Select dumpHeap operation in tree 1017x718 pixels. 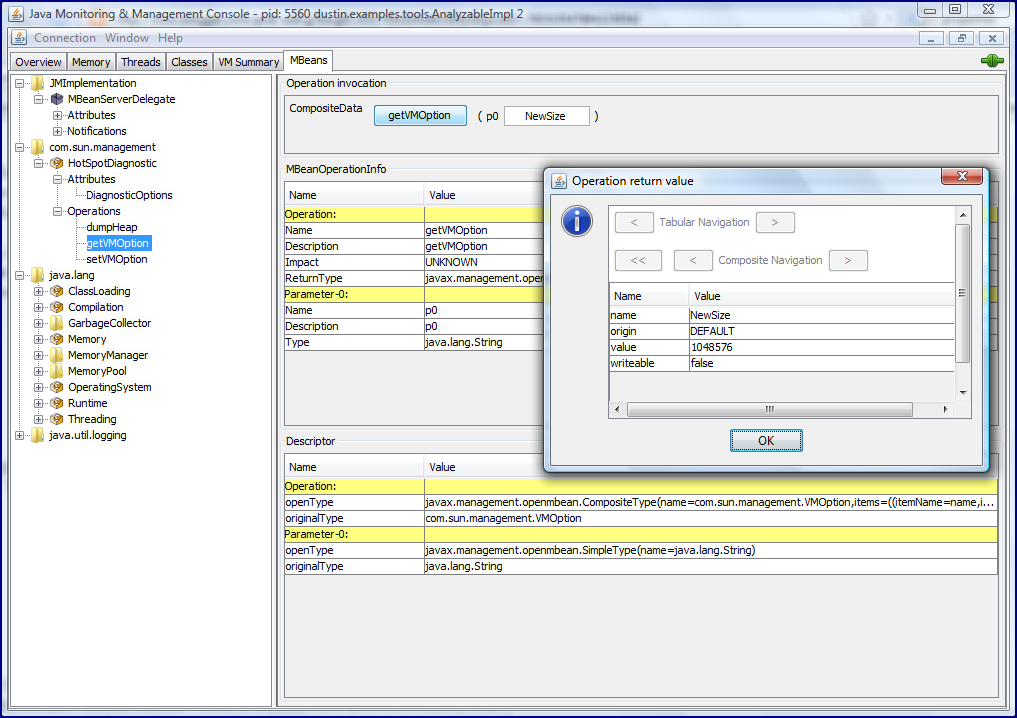[x=112, y=227]
